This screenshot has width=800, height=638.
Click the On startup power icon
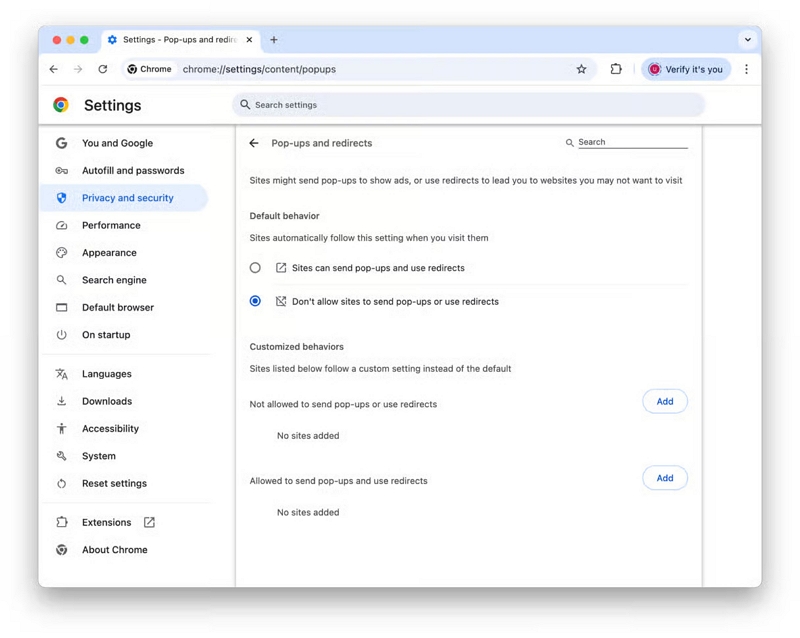pos(62,335)
